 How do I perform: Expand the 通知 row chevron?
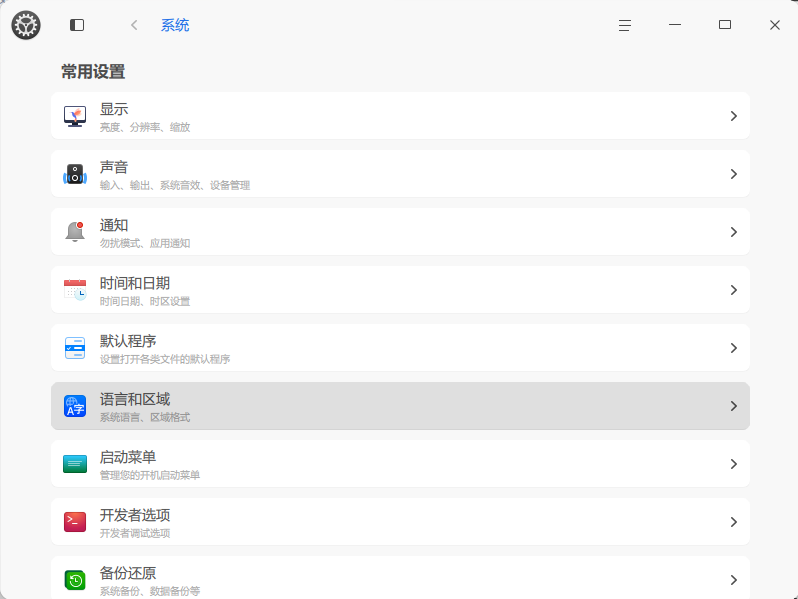(x=733, y=232)
